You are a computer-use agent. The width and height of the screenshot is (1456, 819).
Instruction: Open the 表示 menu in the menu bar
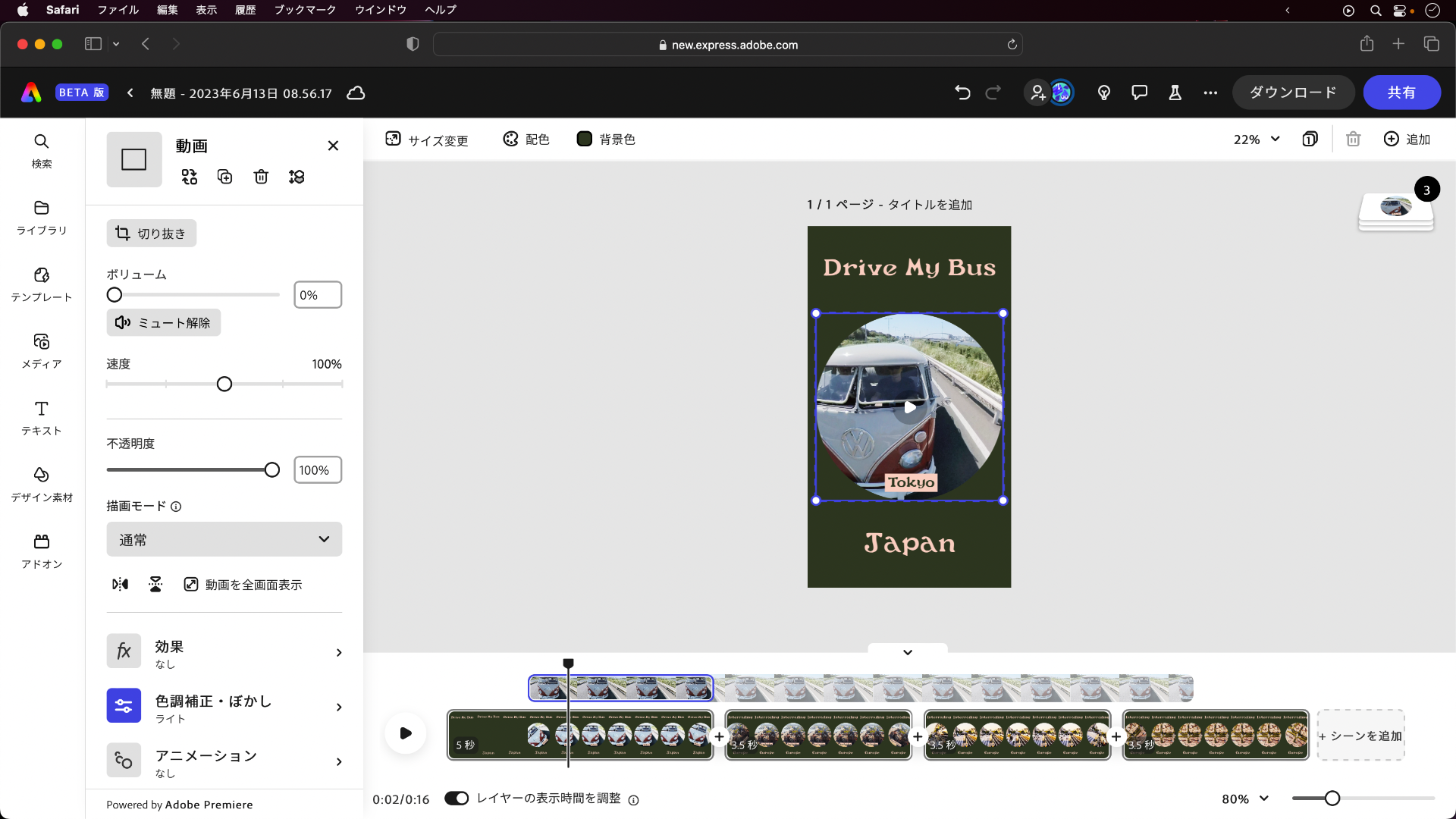pos(206,10)
